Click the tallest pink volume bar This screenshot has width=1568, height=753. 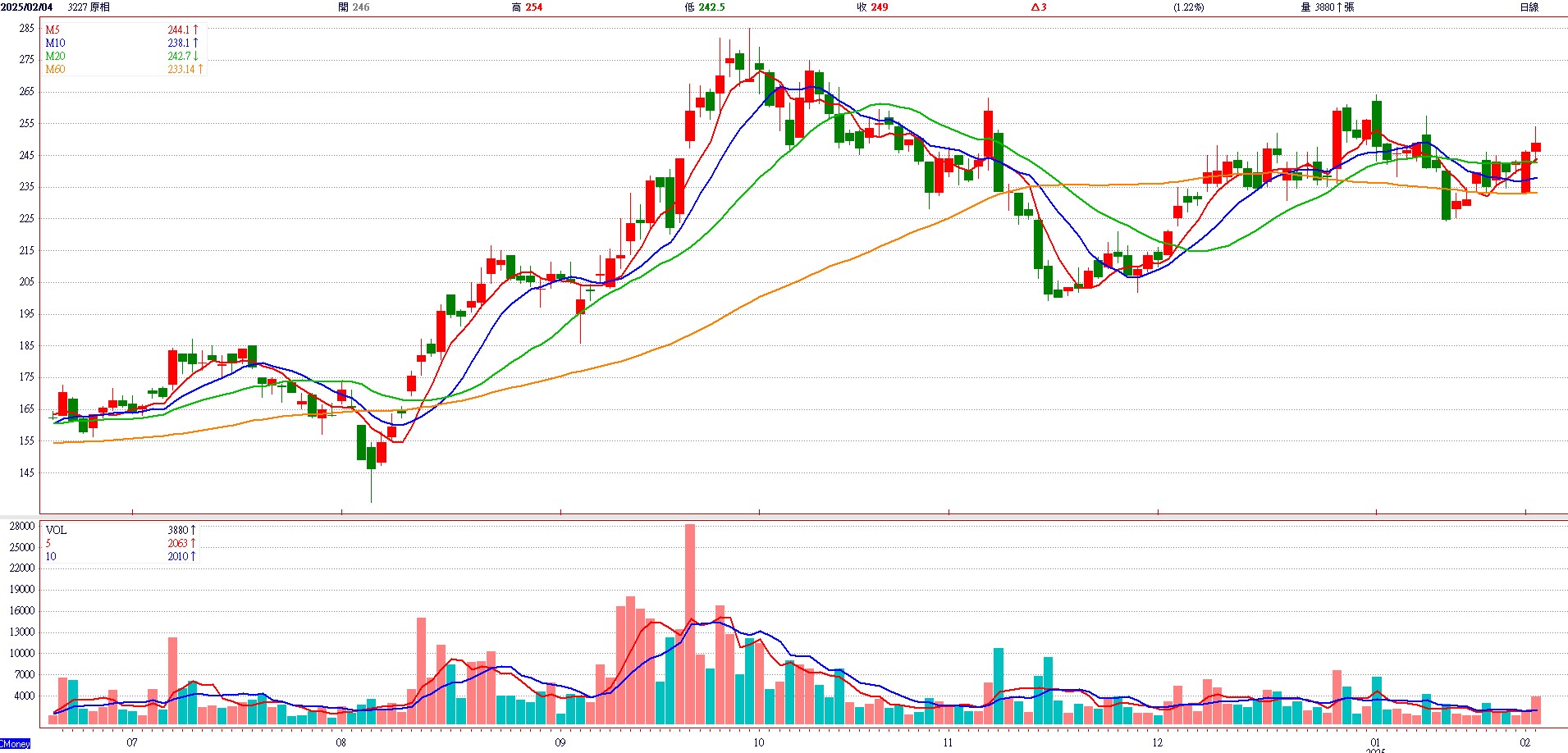tap(690, 623)
